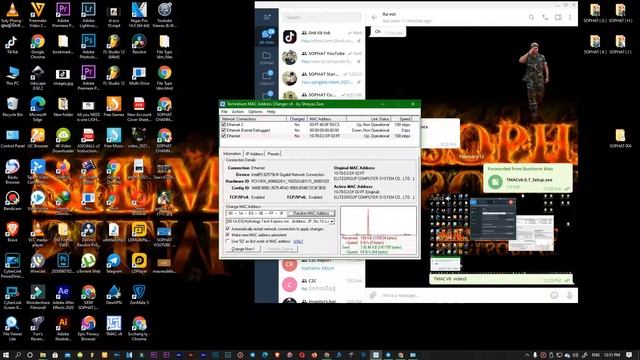Go back using the Telegram chat header arrow
Viewport: 640px width, 360px height.
coord(374,17)
